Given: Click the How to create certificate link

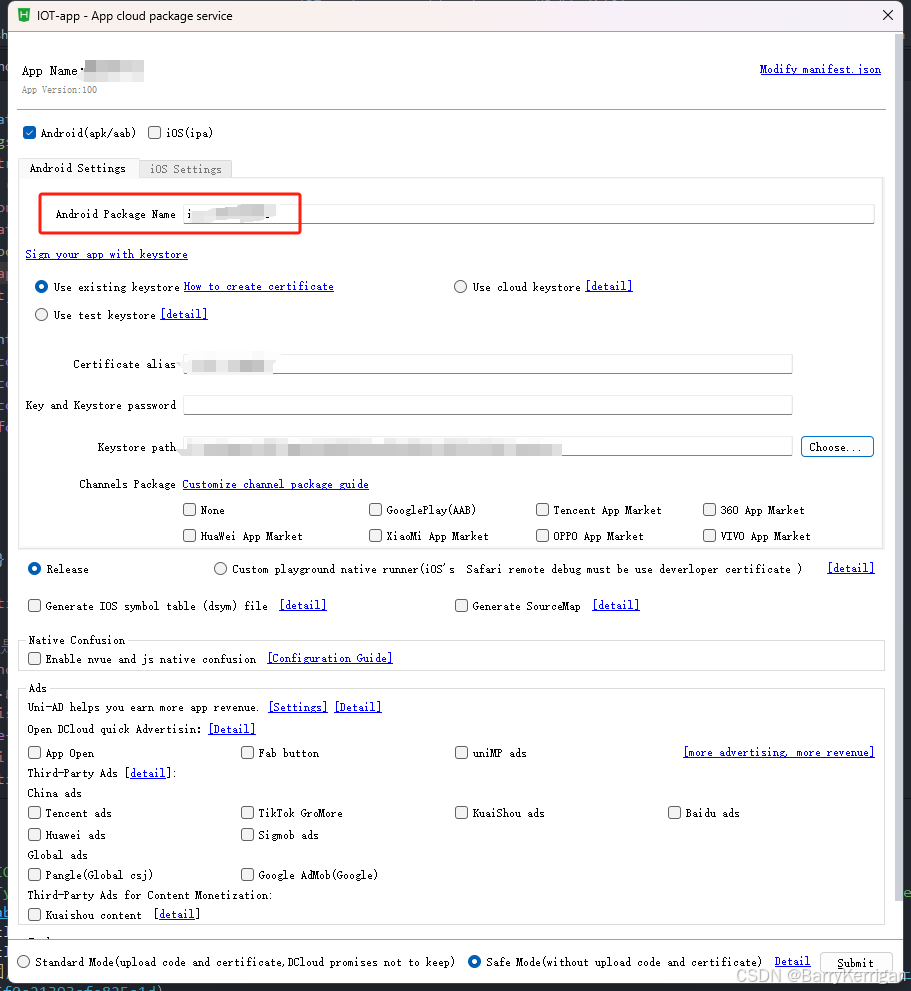Looking at the screenshot, I should pos(258,286).
